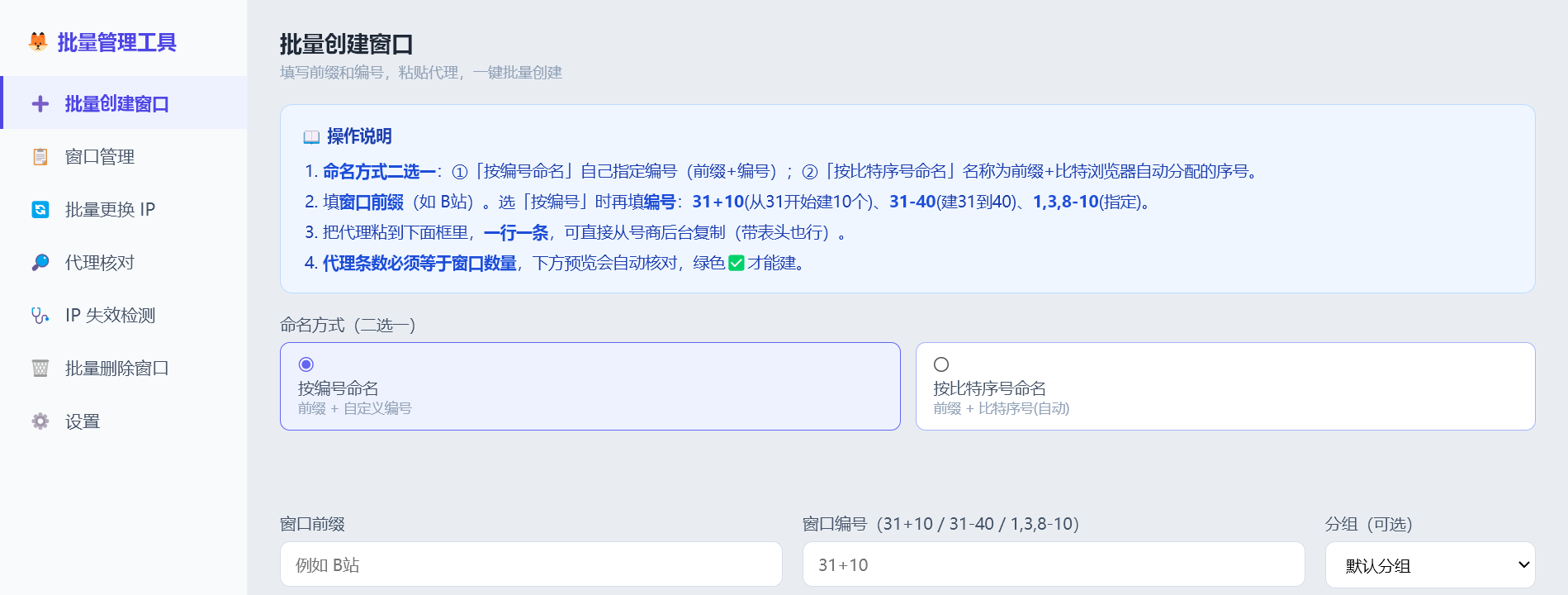This screenshot has width=1568, height=595.
Task: Focus the 窗口编号 input field
Action: (1054, 564)
